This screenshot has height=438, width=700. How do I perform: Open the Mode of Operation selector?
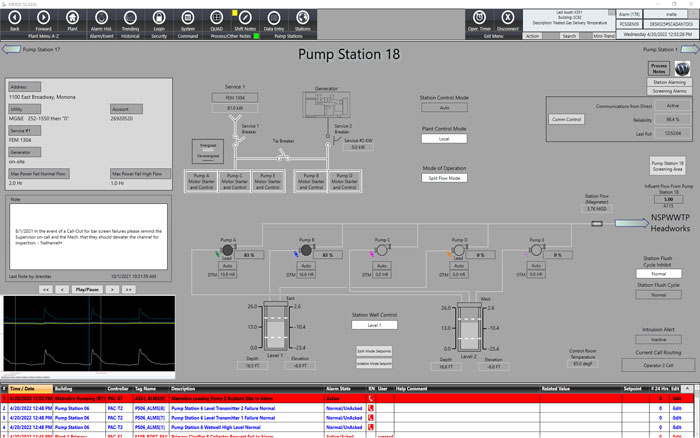click(x=444, y=178)
